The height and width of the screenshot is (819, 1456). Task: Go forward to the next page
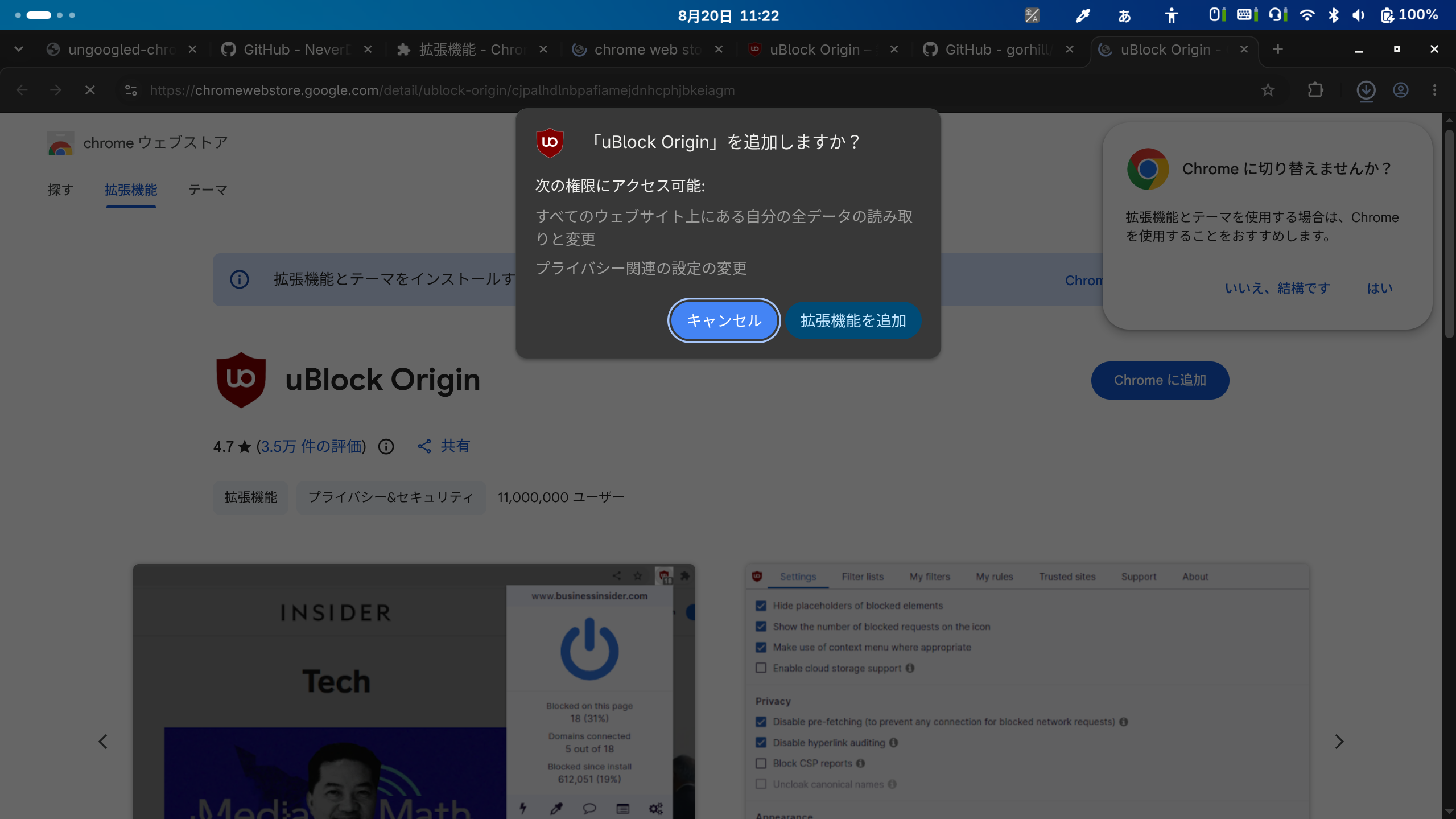point(56,90)
